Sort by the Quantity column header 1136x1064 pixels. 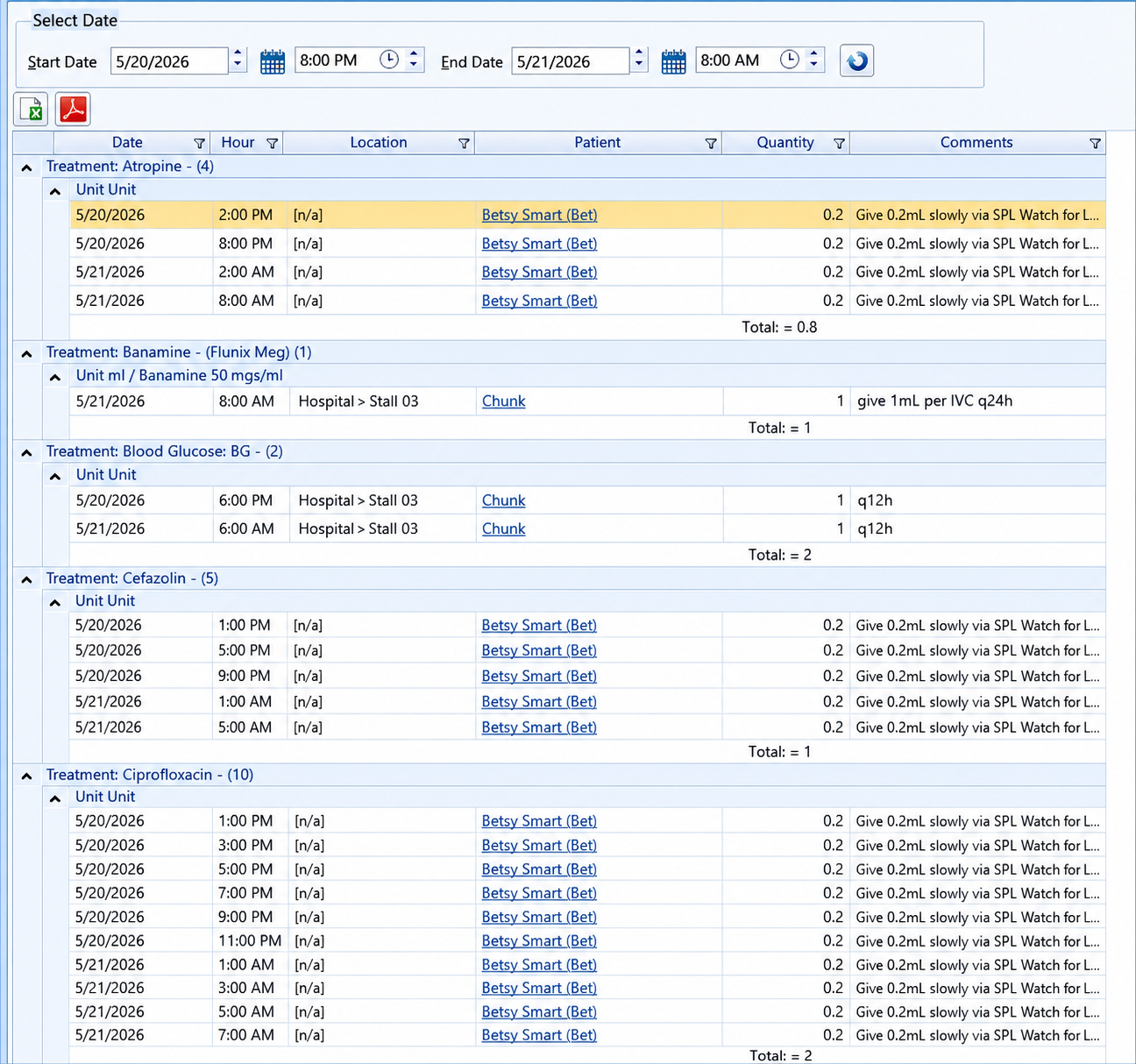coord(785,142)
